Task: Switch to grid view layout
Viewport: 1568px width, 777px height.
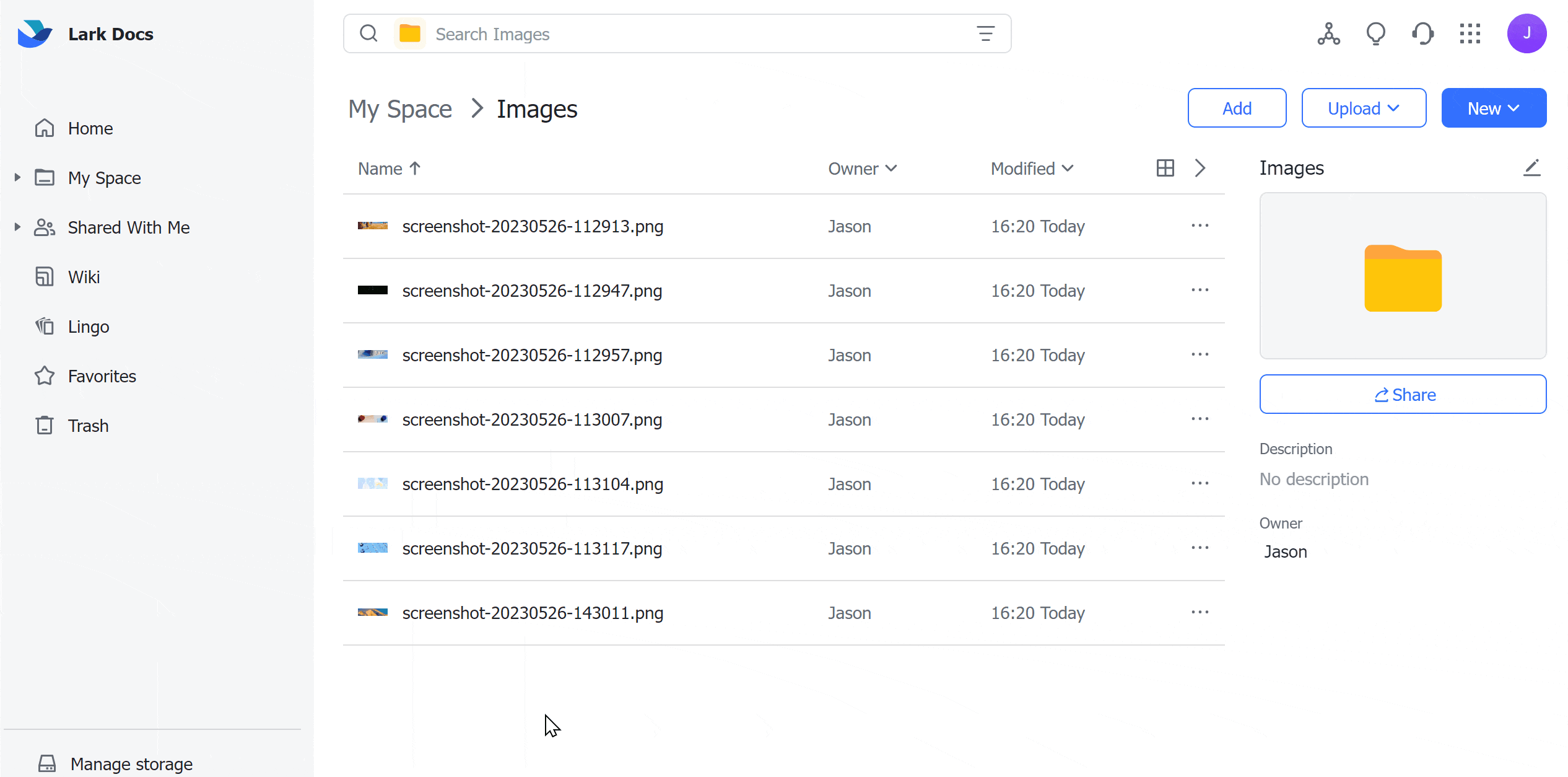Action: [x=1165, y=168]
